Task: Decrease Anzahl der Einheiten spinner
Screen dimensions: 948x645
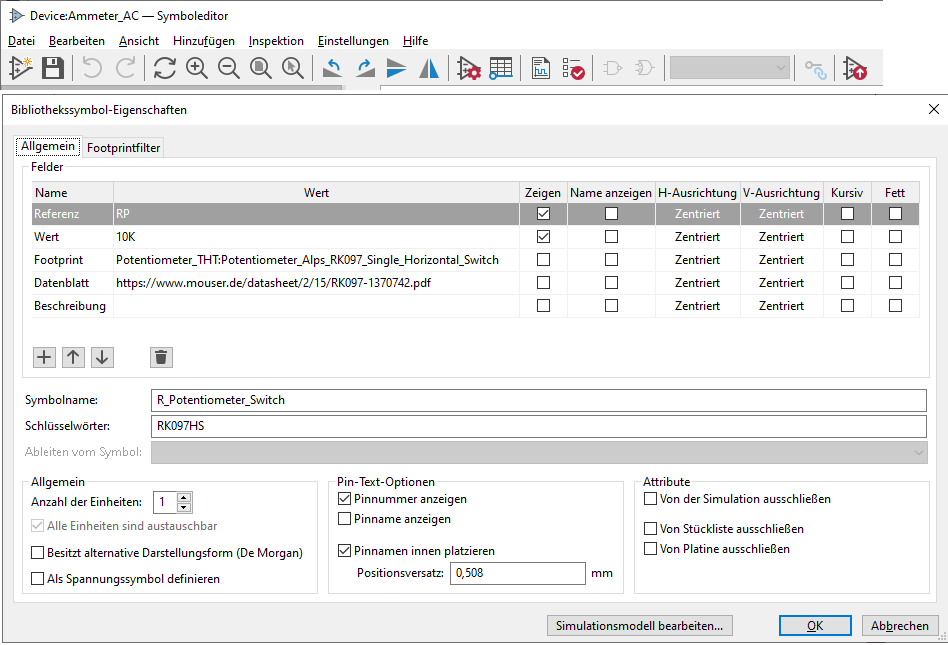Action: point(184,507)
